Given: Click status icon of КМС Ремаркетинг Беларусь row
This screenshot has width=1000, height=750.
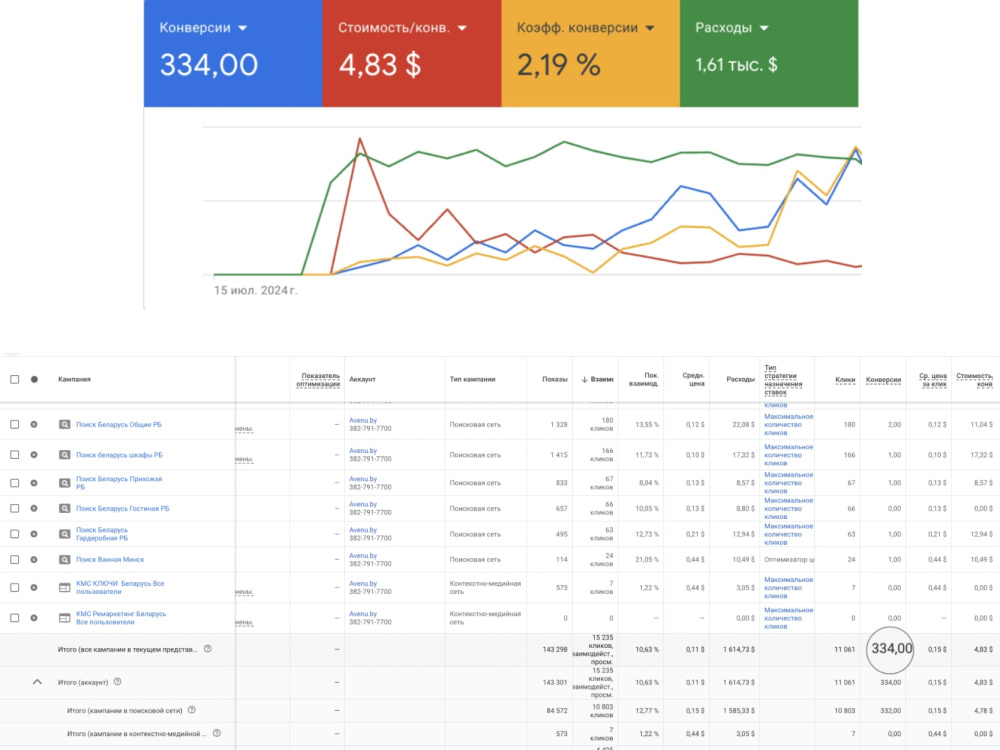Looking at the screenshot, I should 34,618.
